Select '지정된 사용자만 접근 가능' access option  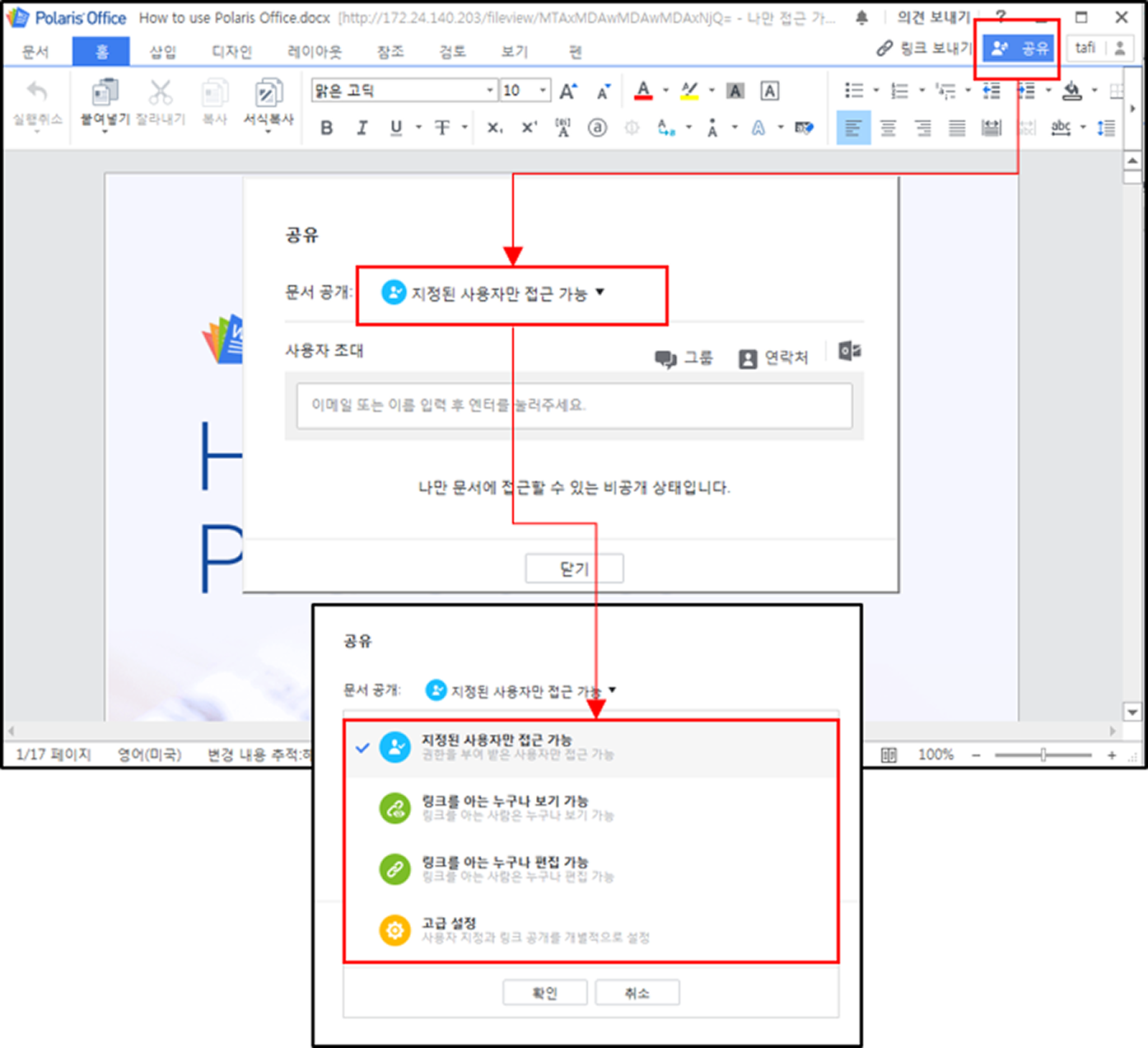(x=591, y=747)
